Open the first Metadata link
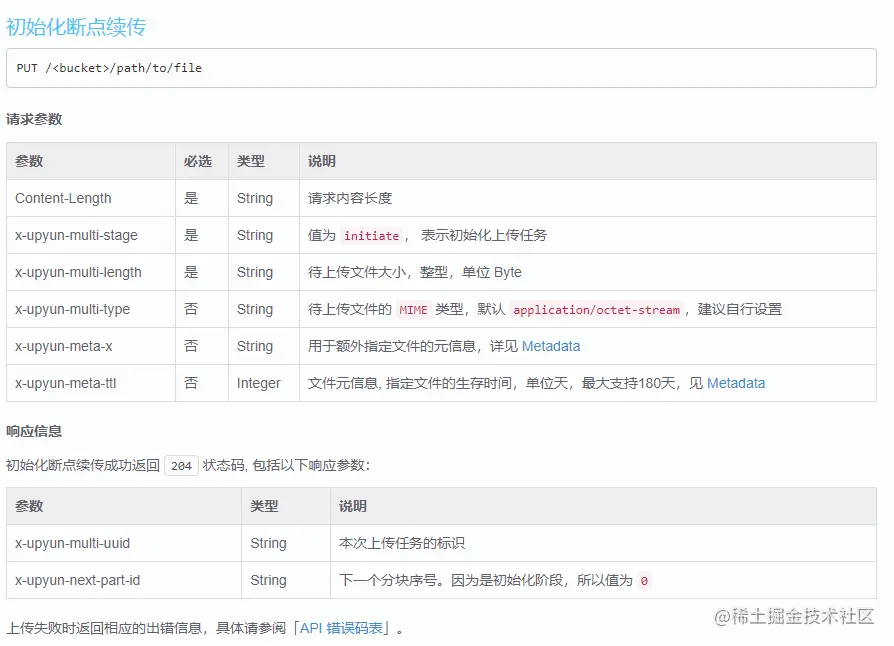 click(550, 346)
